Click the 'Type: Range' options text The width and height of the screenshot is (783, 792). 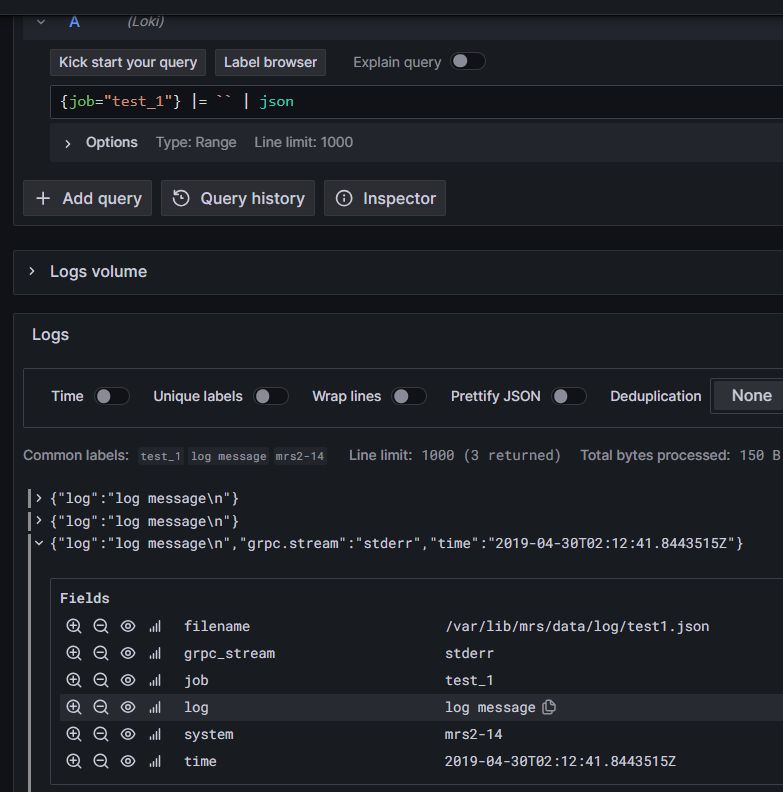point(196,142)
